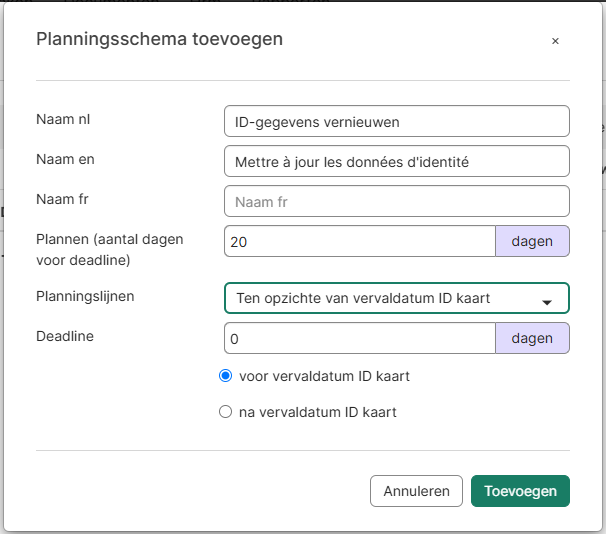The width and height of the screenshot is (606, 534).
Task: Click the 'Naam en' label
Action: [x=65, y=159]
